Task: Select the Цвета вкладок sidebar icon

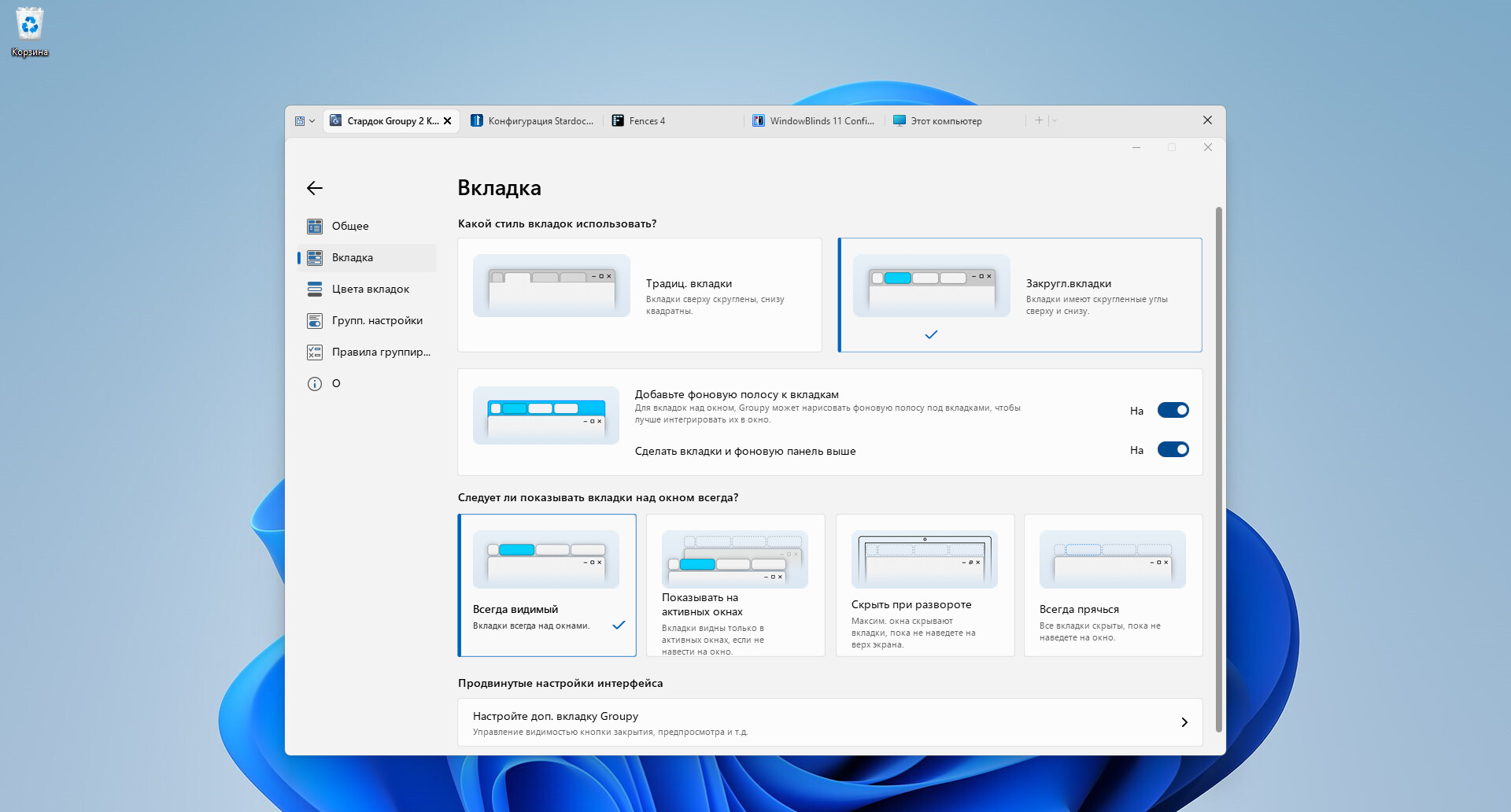Action: [315, 290]
